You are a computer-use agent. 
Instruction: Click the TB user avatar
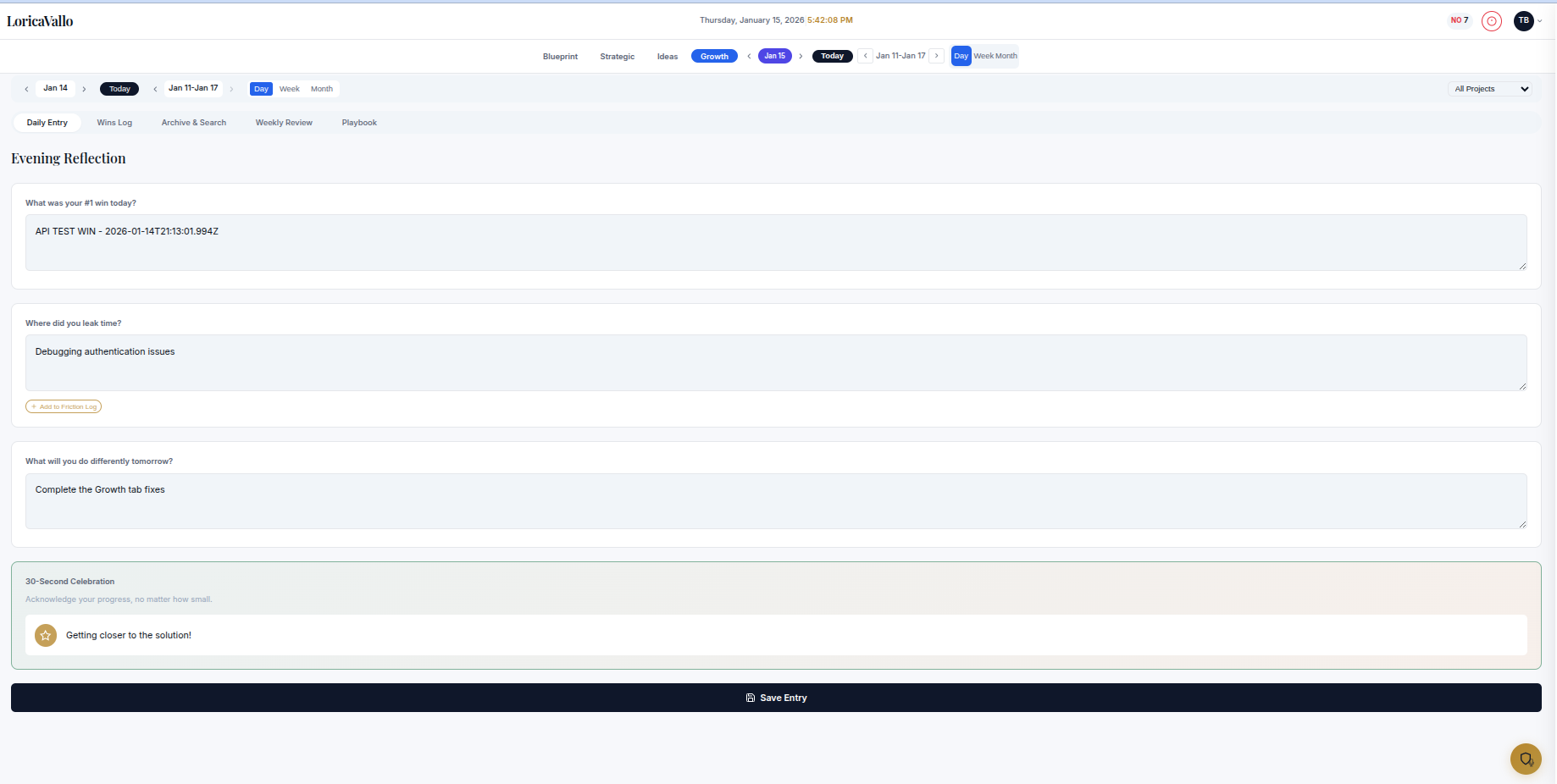pos(1523,21)
